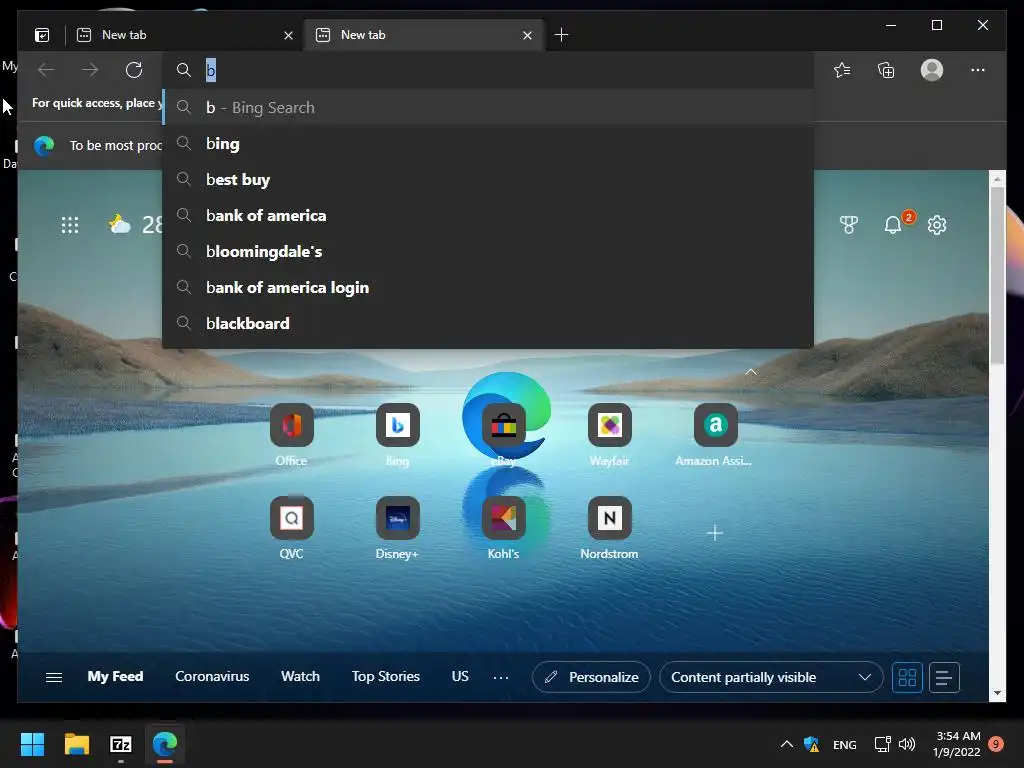The height and width of the screenshot is (768, 1024).
Task: Choose the 'b - Bing Search' suggestion
Action: (488, 107)
